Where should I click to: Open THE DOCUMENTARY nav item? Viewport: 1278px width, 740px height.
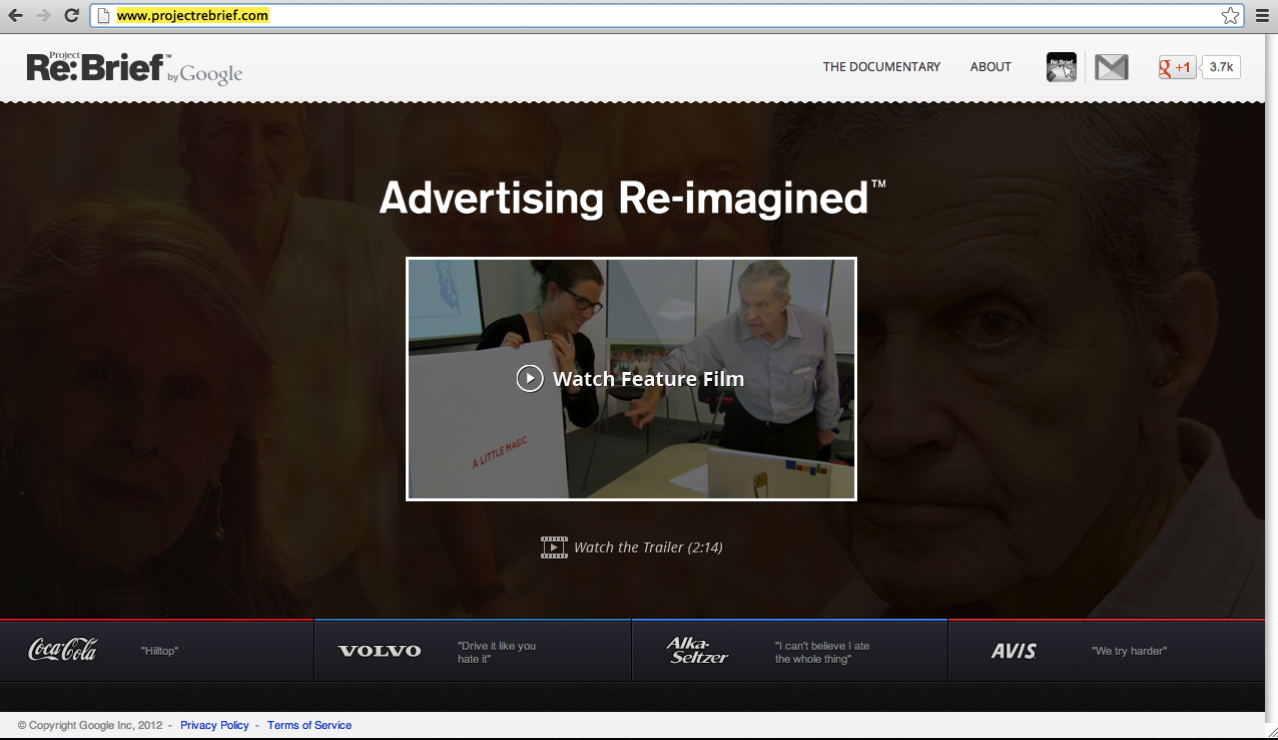pos(882,67)
